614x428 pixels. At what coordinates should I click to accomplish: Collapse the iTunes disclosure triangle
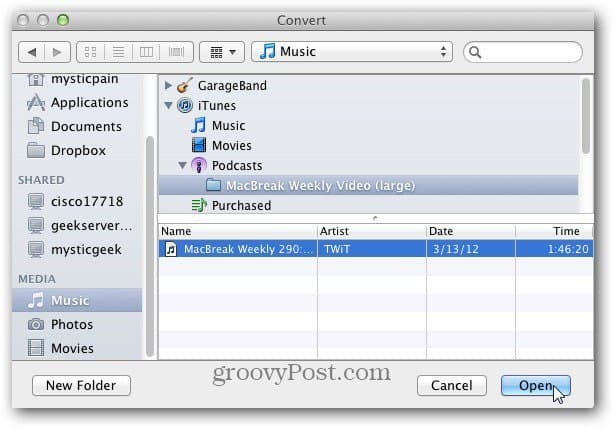tap(168, 105)
